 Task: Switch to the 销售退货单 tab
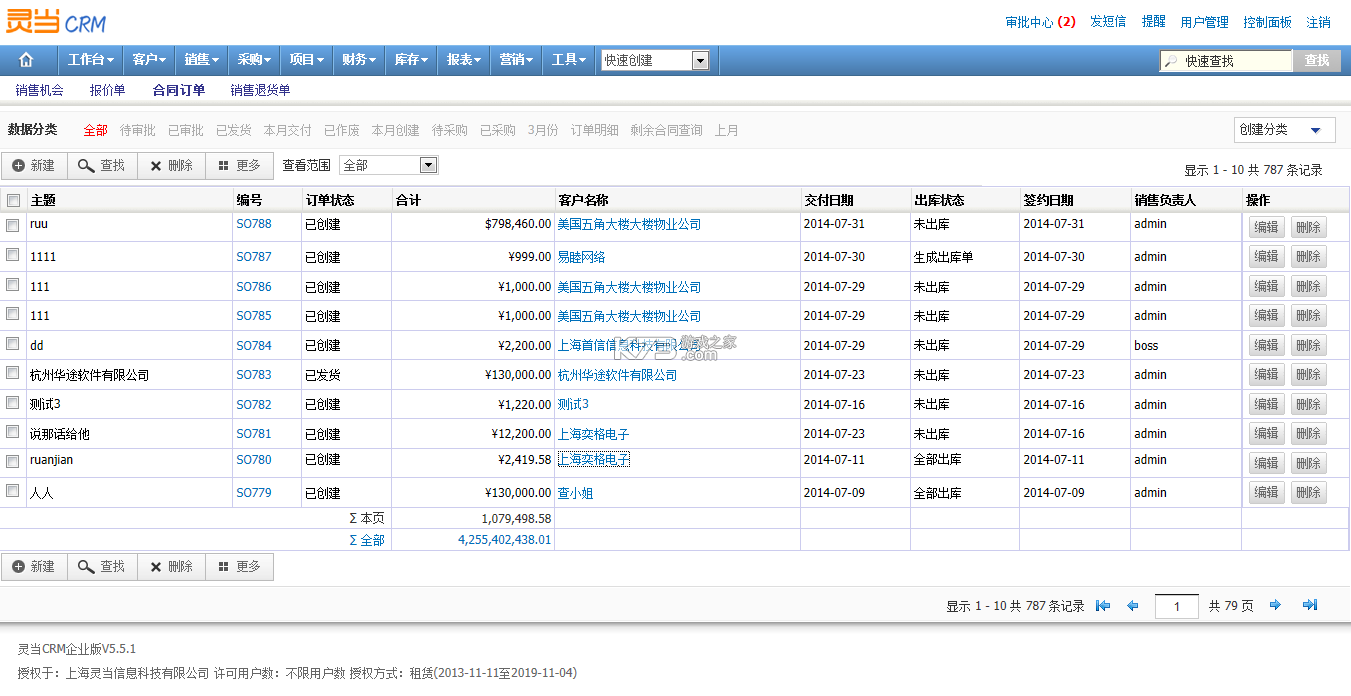click(x=260, y=90)
